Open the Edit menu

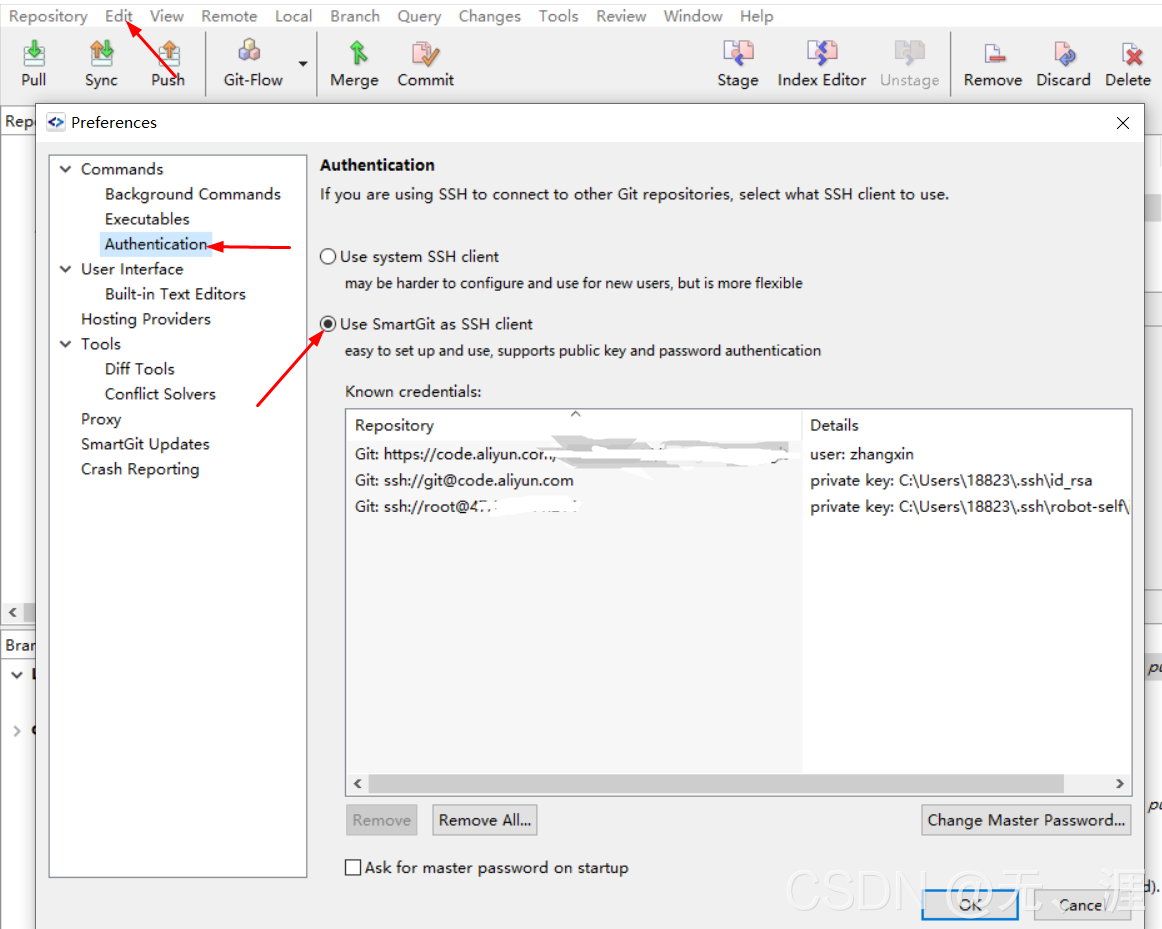(x=118, y=16)
